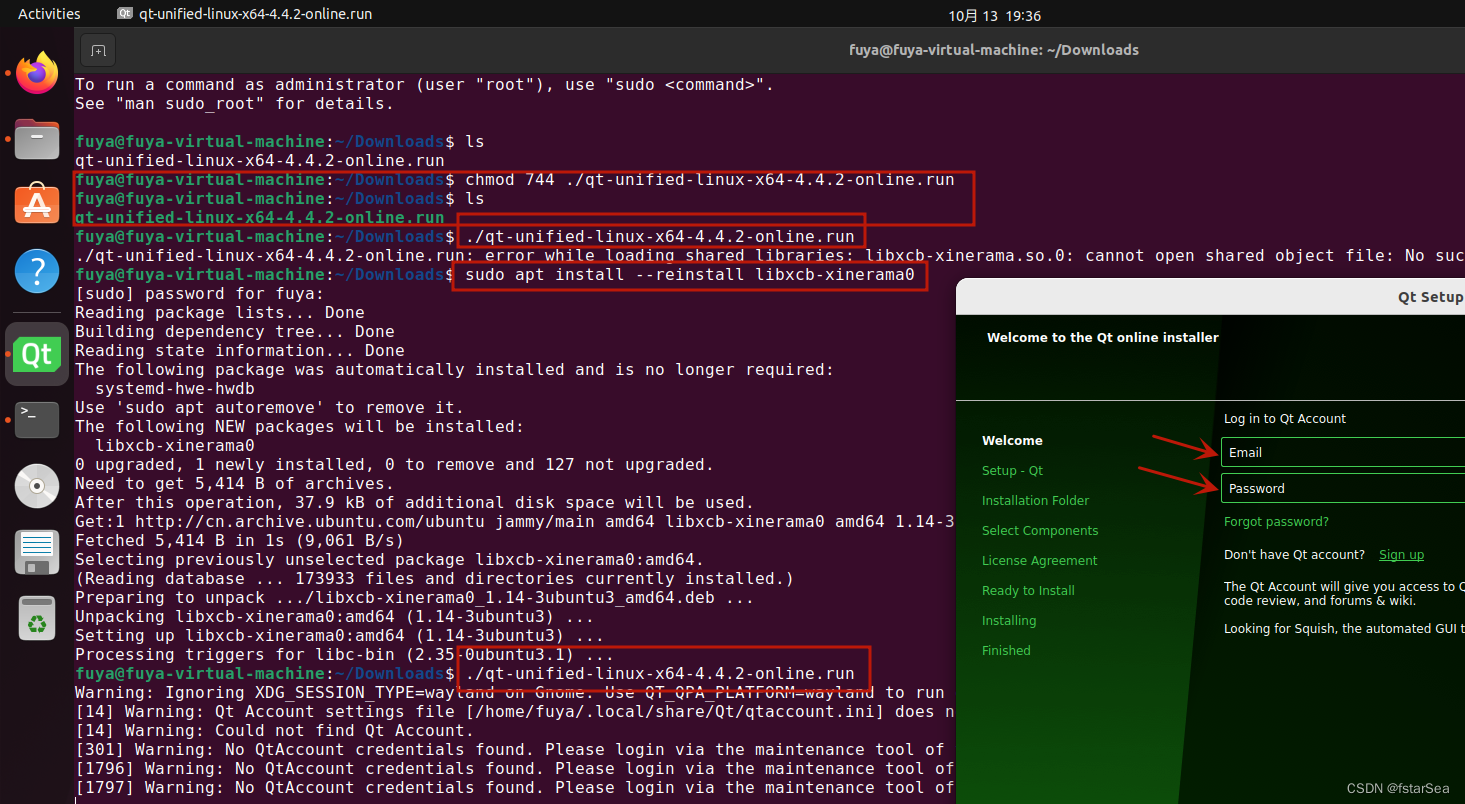1465x804 pixels.
Task: Open the date and time clock menu
Action: pos(994,16)
